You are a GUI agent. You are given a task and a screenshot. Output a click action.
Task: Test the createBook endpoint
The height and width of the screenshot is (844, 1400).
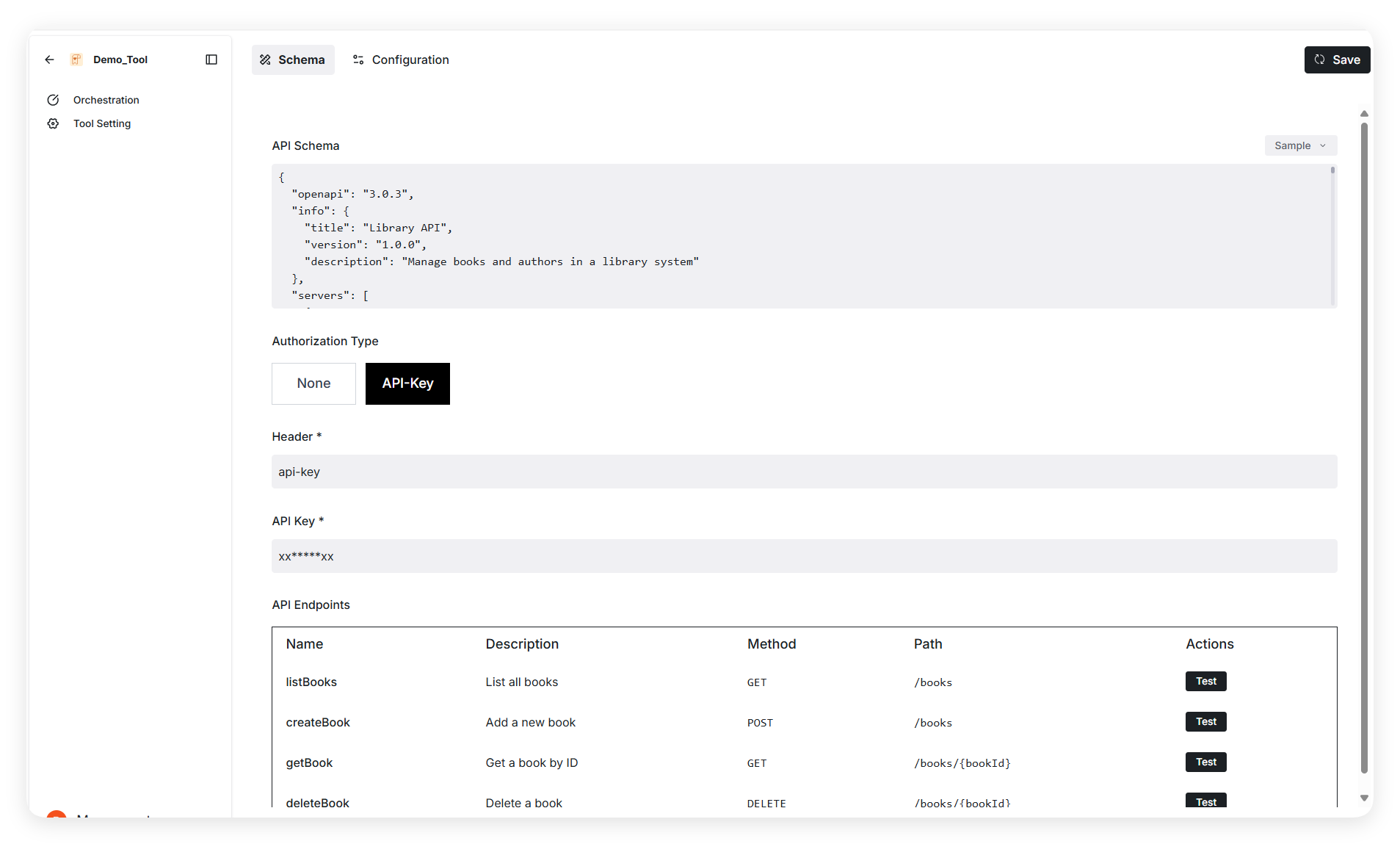[x=1205, y=722]
